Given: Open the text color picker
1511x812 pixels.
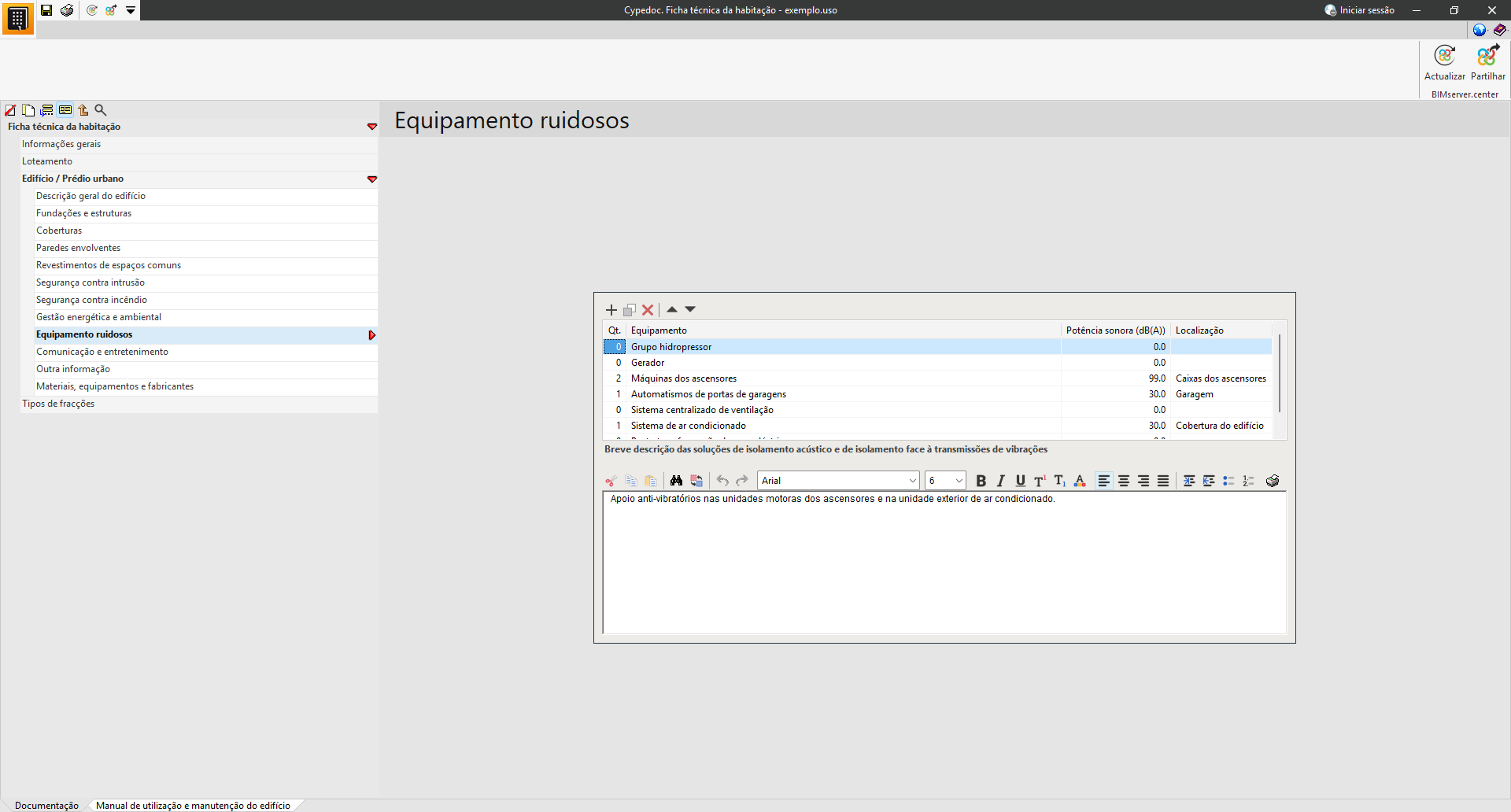Looking at the screenshot, I should tap(1080, 481).
